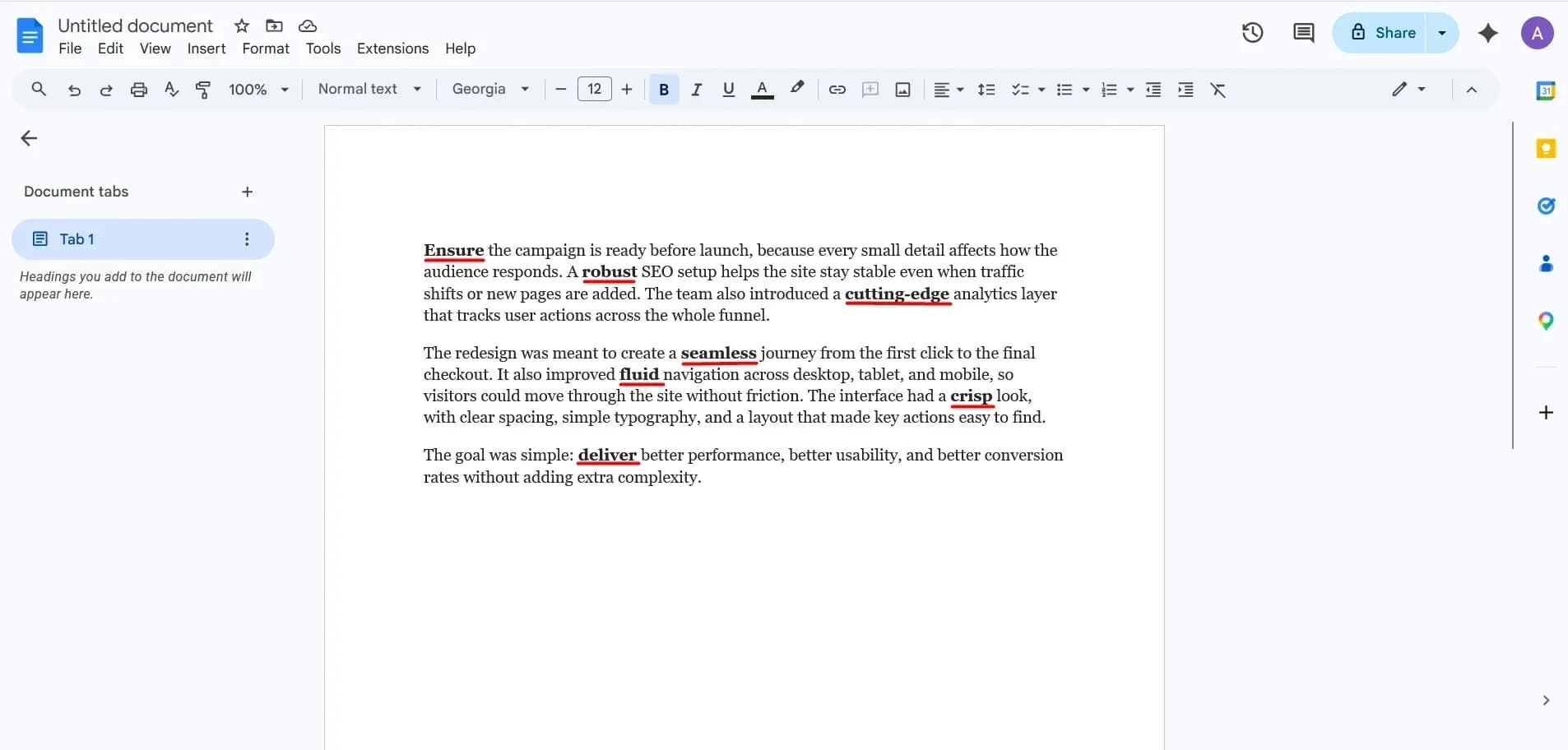Star the Untitled document
This screenshot has width=1568, height=750.
pyautogui.click(x=242, y=25)
